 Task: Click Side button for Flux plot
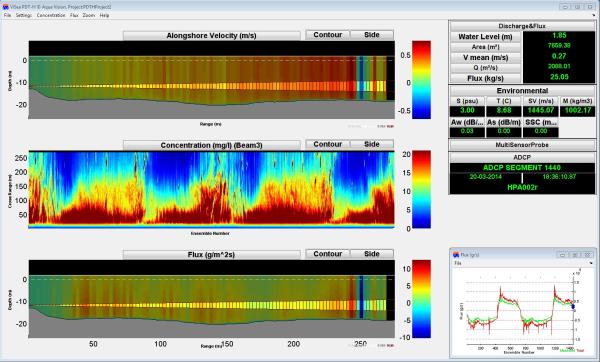(372, 254)
